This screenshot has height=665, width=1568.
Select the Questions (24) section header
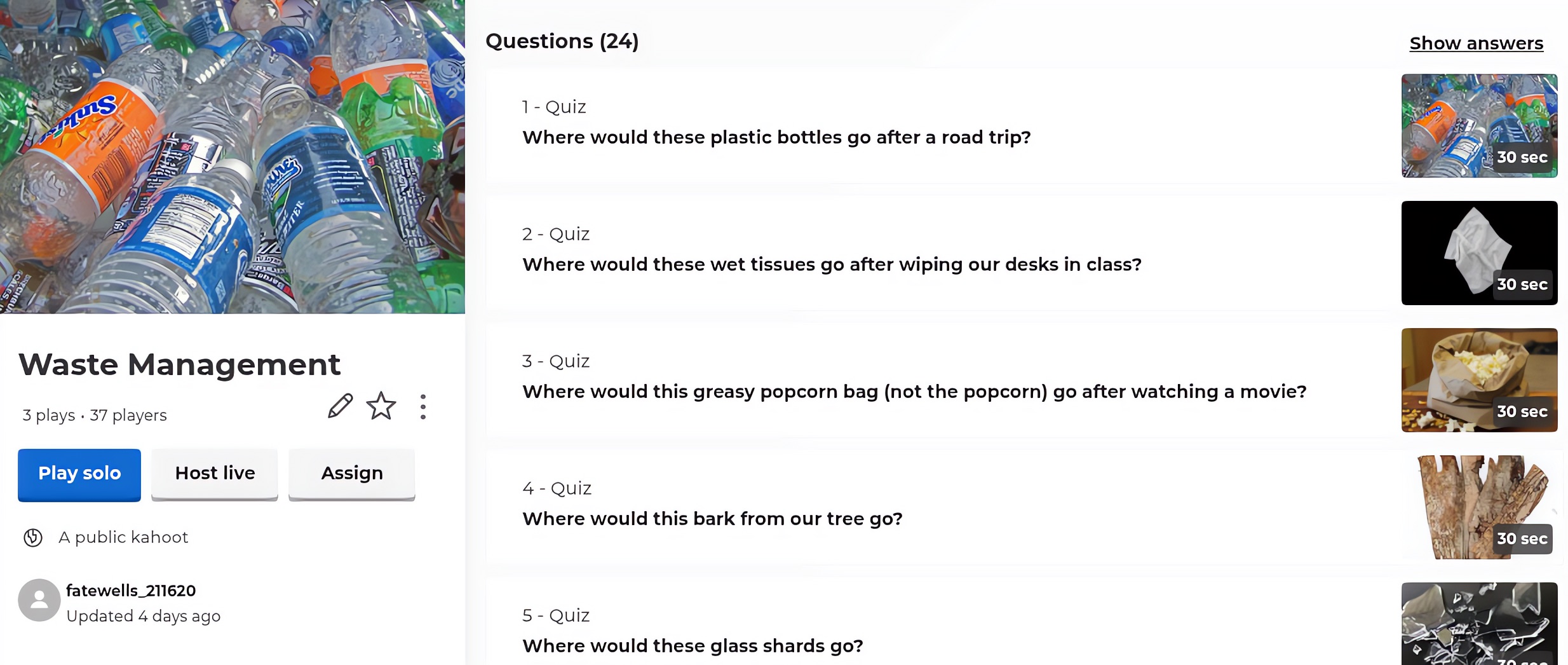562,41
